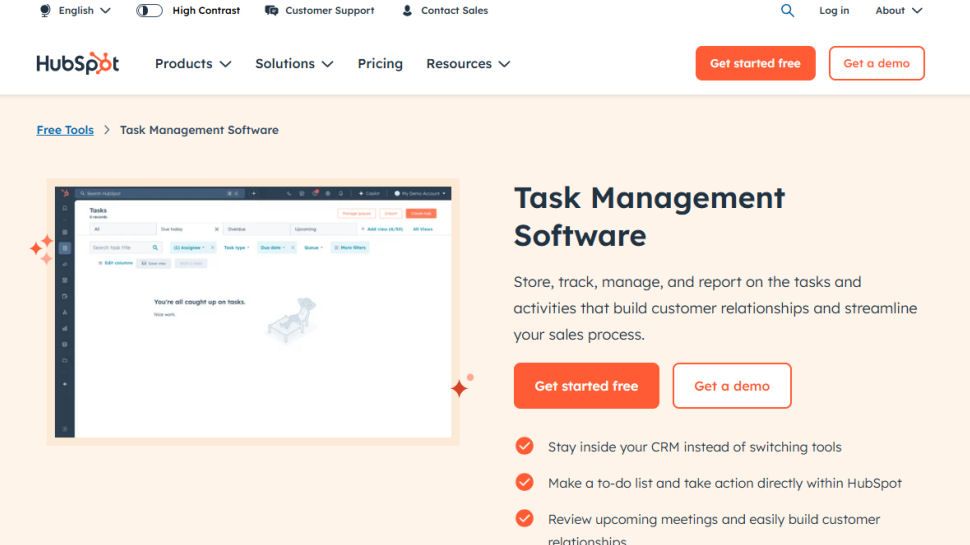The image size is (970, 545).
Task: Click Contact Sales link text
Action: pyautogui.click(x=454, y=11)
